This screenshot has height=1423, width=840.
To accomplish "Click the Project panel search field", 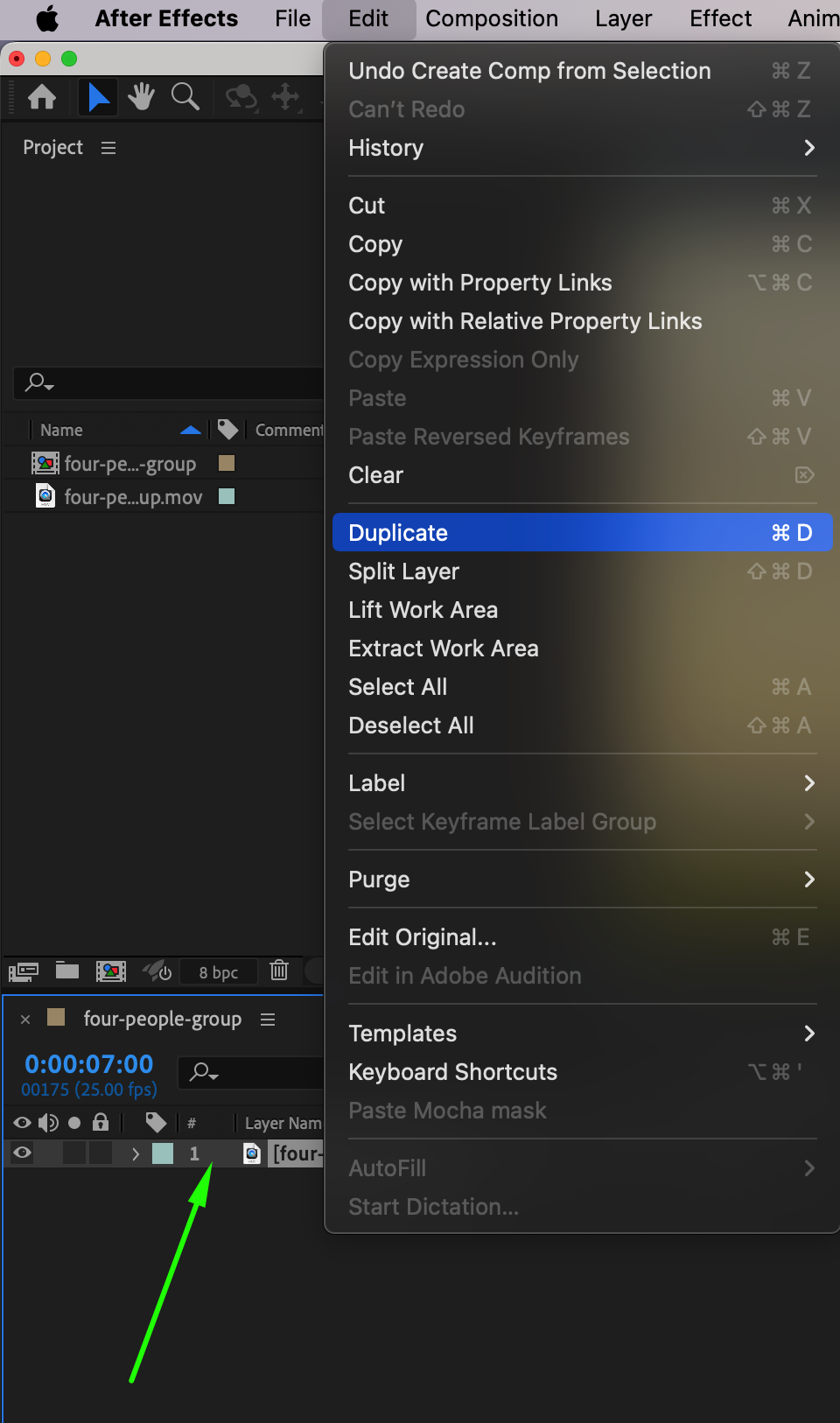I will pyautogui.click(x=175, y=382).
